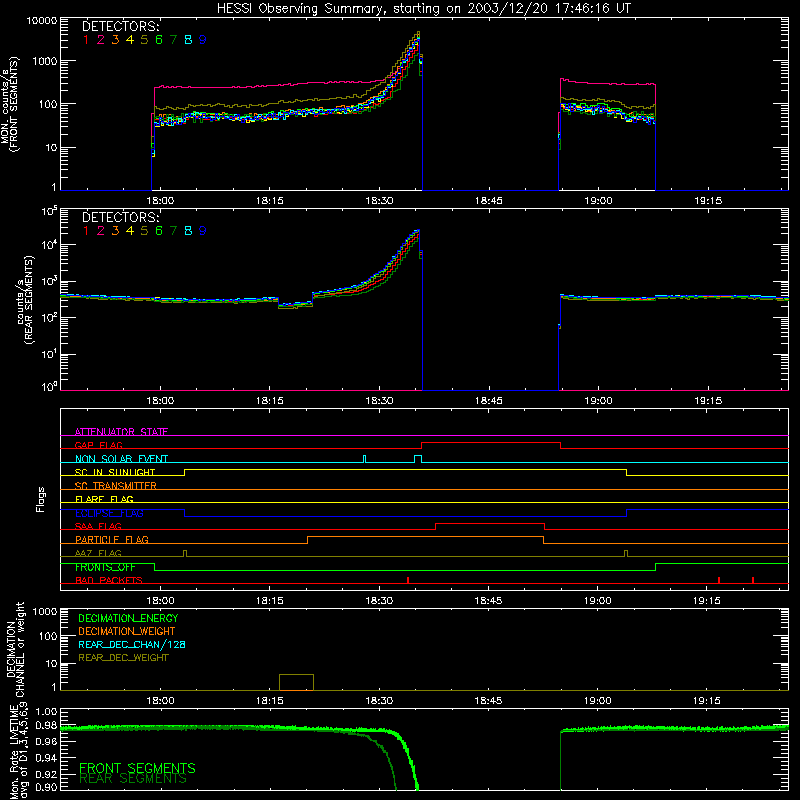This screenshot has width=800, height=800.
Task: Click the ATTENUATOR_STATE flag label
Action: 121,432
